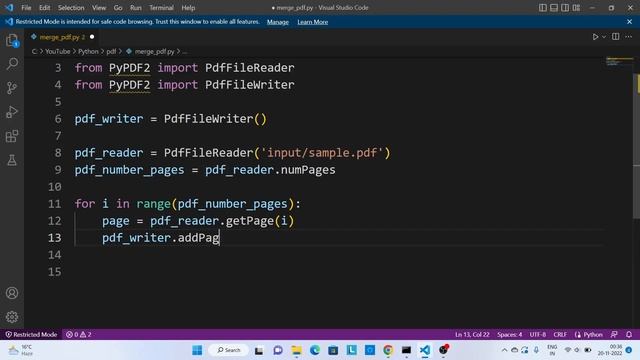Dismiss the Restricted Mode banner
640x360 pixels.
[x=629, y=22]
